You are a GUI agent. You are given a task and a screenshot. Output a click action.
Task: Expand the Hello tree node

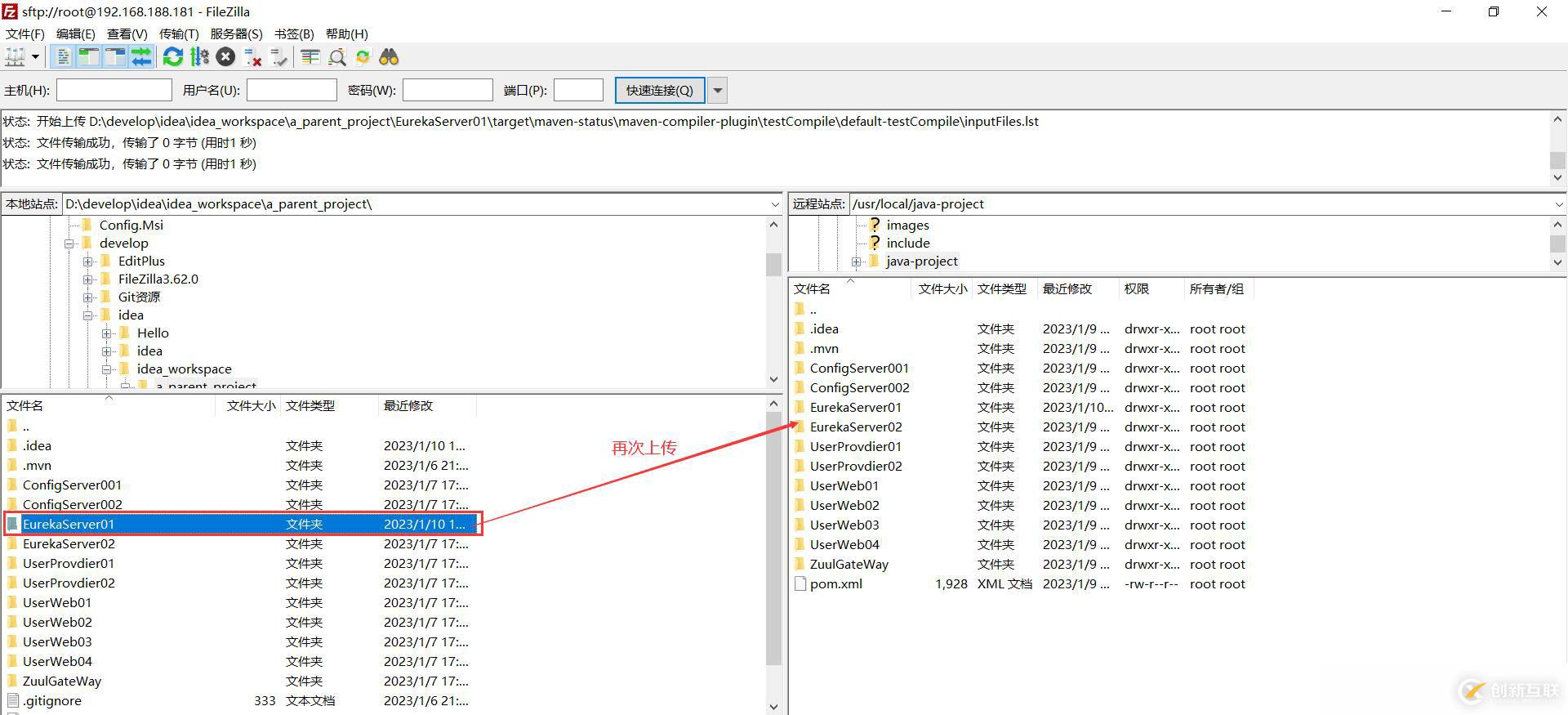pyautogui.click(x=107, y=333)
